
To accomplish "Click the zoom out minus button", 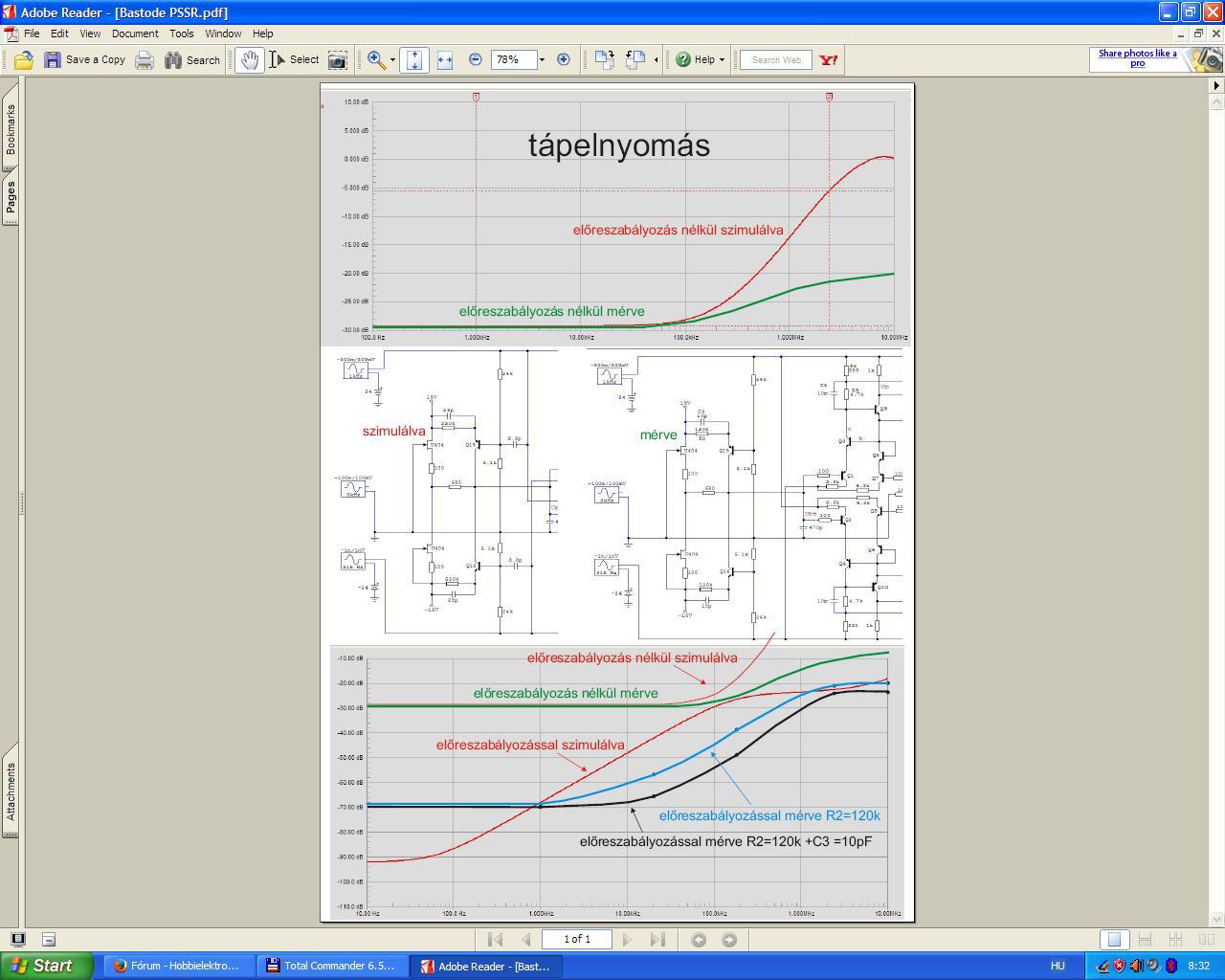I will click(476, 59).
